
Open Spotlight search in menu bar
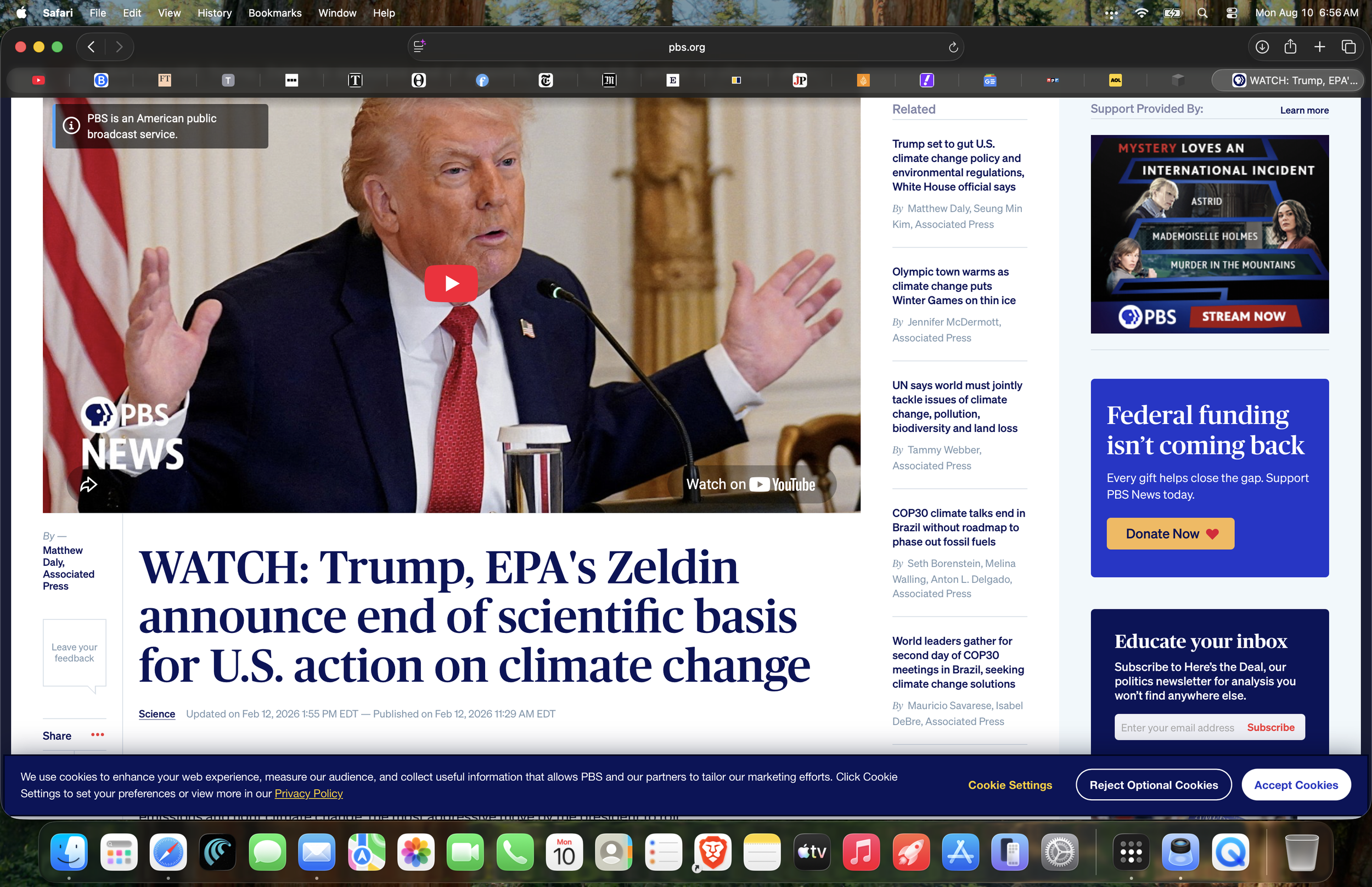pos(1202,13)
